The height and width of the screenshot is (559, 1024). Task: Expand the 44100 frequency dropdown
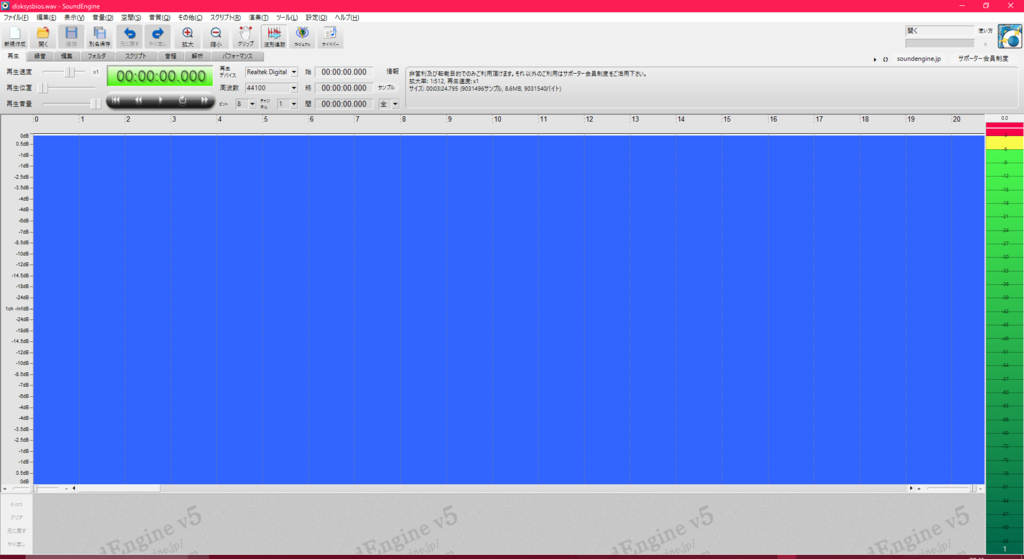coord(294,88)
